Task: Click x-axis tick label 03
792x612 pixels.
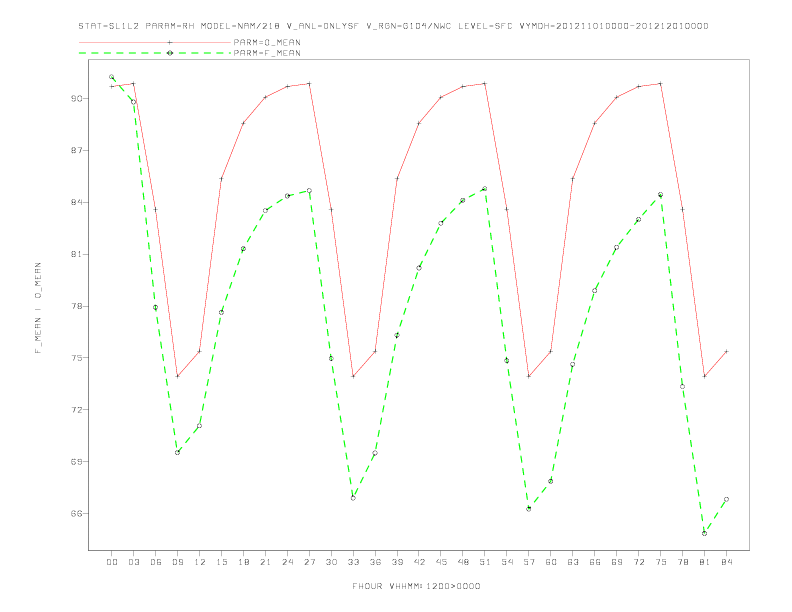Action: pos(133,562)
